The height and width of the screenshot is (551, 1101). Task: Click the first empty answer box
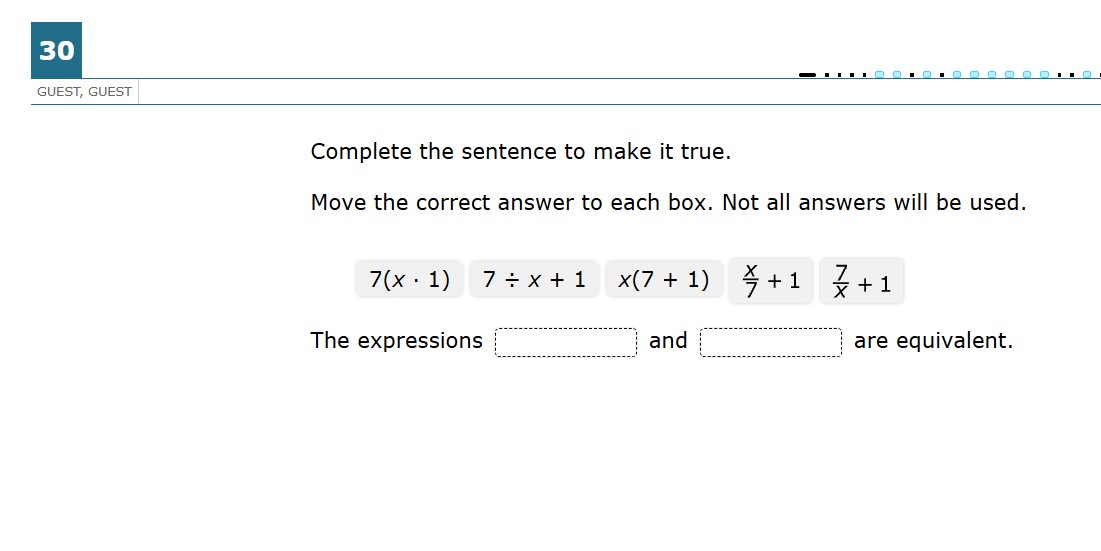566,343
